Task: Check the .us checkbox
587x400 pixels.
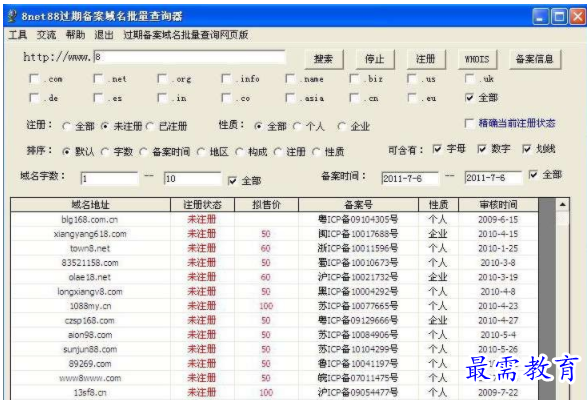Action: click(412, 79)
